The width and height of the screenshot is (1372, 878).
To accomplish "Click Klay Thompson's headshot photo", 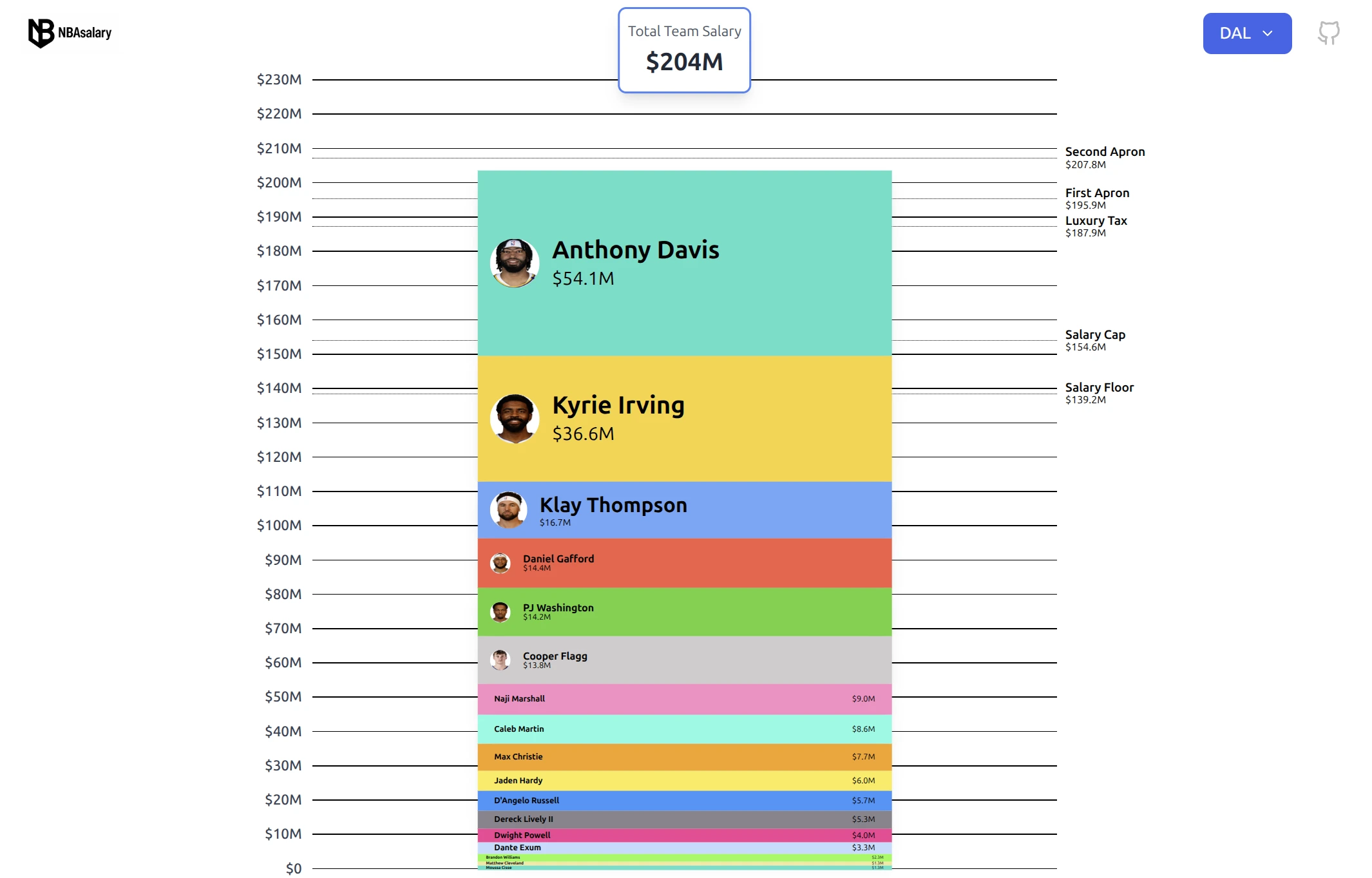I will (509, 510).
